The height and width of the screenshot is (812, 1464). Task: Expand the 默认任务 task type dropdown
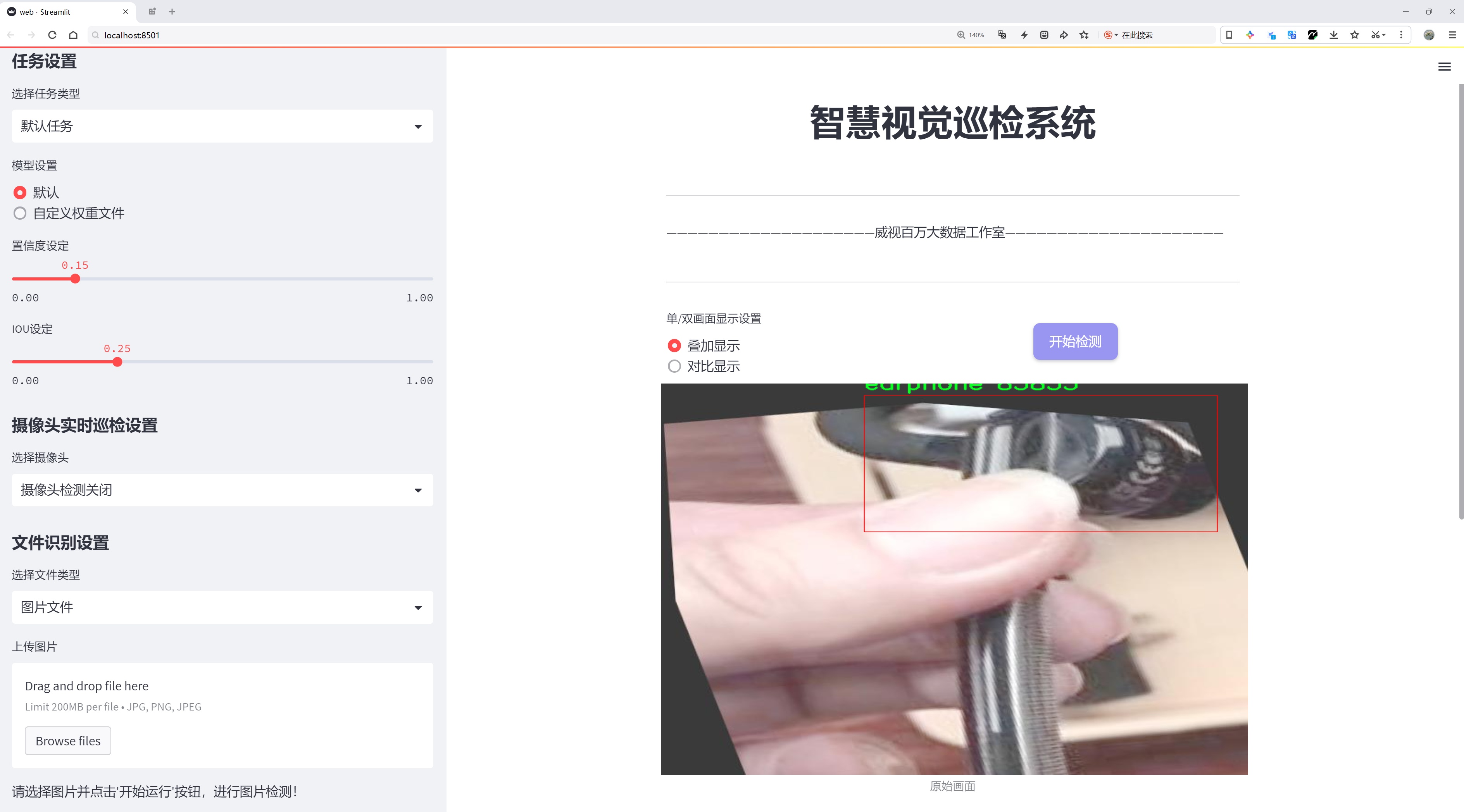coord(222,126)
